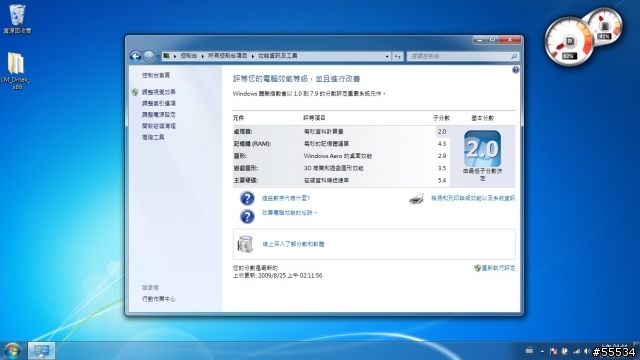Open 調整電源設定 in the sidebar

(x=159, y=115)
